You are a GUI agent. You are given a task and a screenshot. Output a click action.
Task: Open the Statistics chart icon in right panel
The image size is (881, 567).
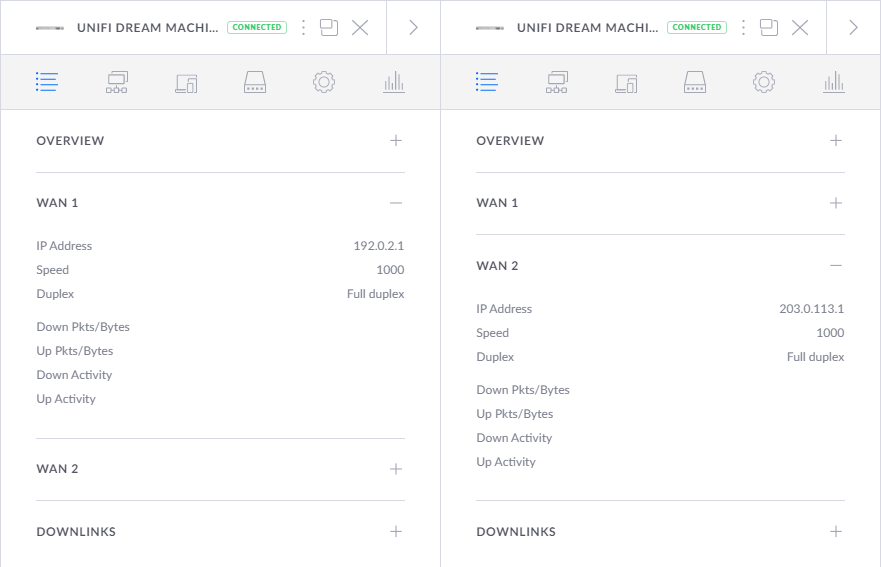pos(834,82)
